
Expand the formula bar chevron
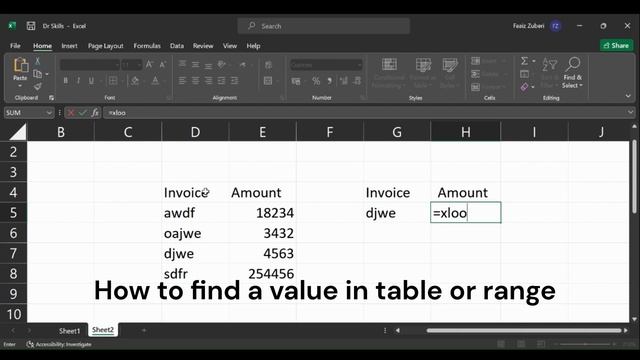pyautogui.click(x=631, y=113)
